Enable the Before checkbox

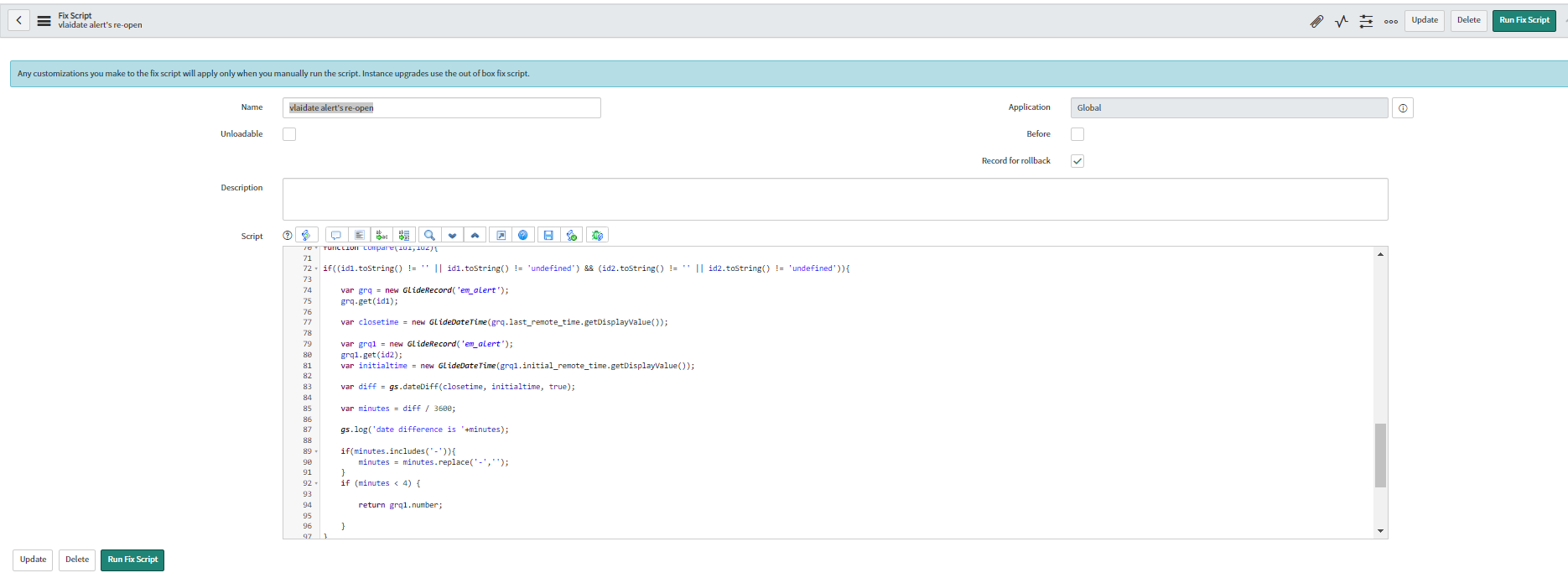(x=1077, y=134)
